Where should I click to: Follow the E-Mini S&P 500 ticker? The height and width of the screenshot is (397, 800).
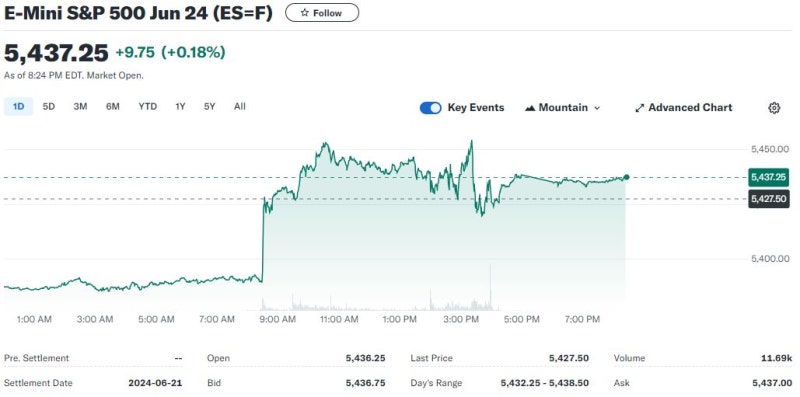[x=322, y=13]
